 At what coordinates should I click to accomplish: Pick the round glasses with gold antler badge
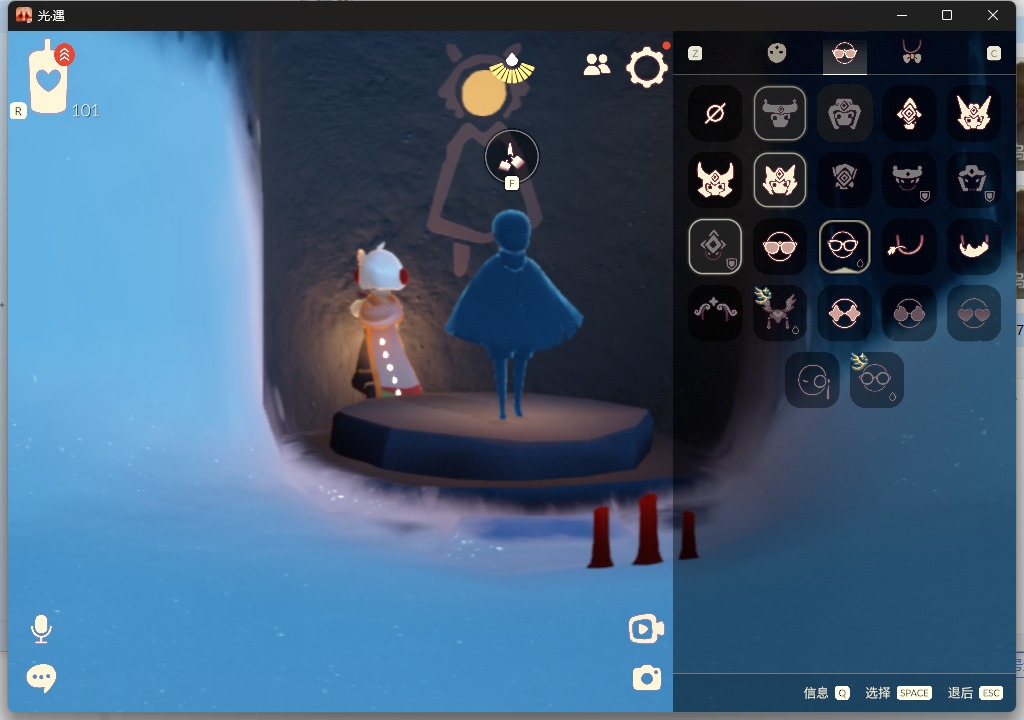point(876,380)
